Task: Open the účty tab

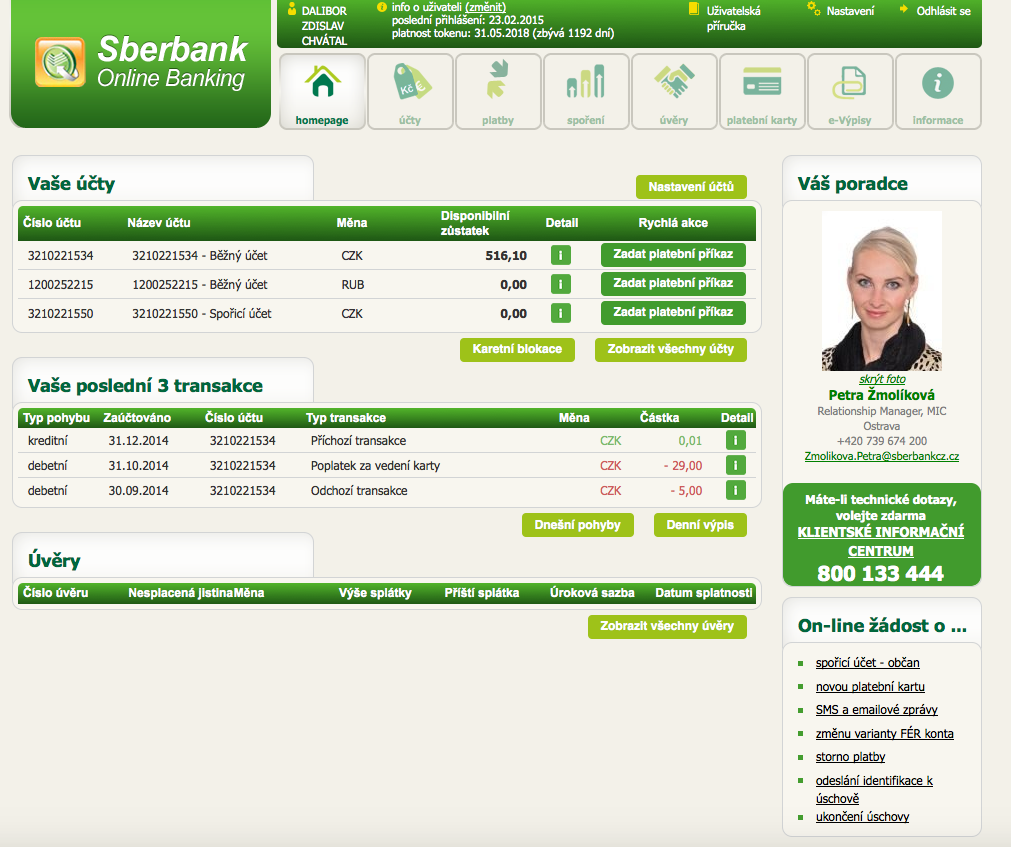Action: (x=410, y=92)
